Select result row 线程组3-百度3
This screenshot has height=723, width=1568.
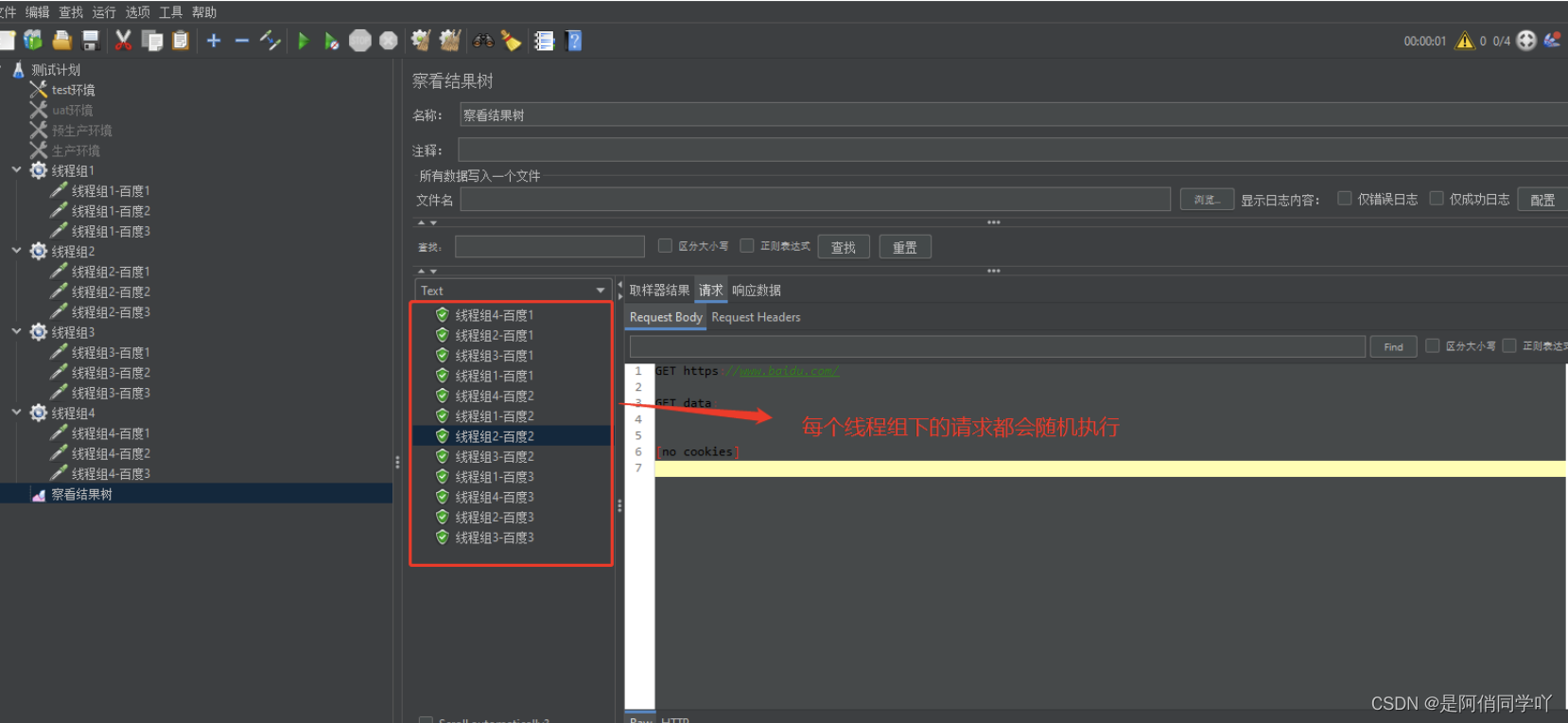(495, 538)
